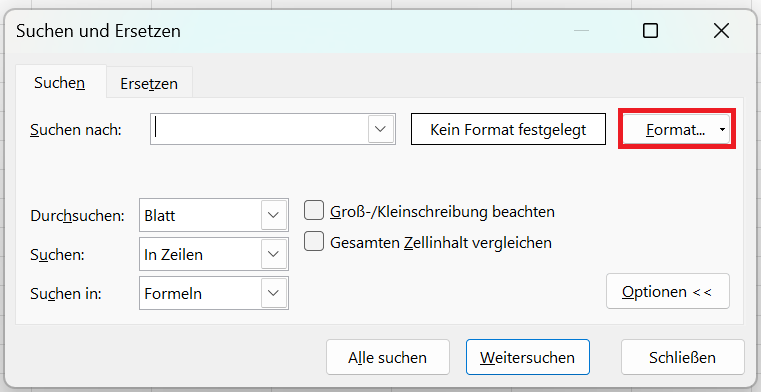The height and width of the screenshot is (392, 761).
Task: Close the dialog with the X icon
Action: point(721,31)
